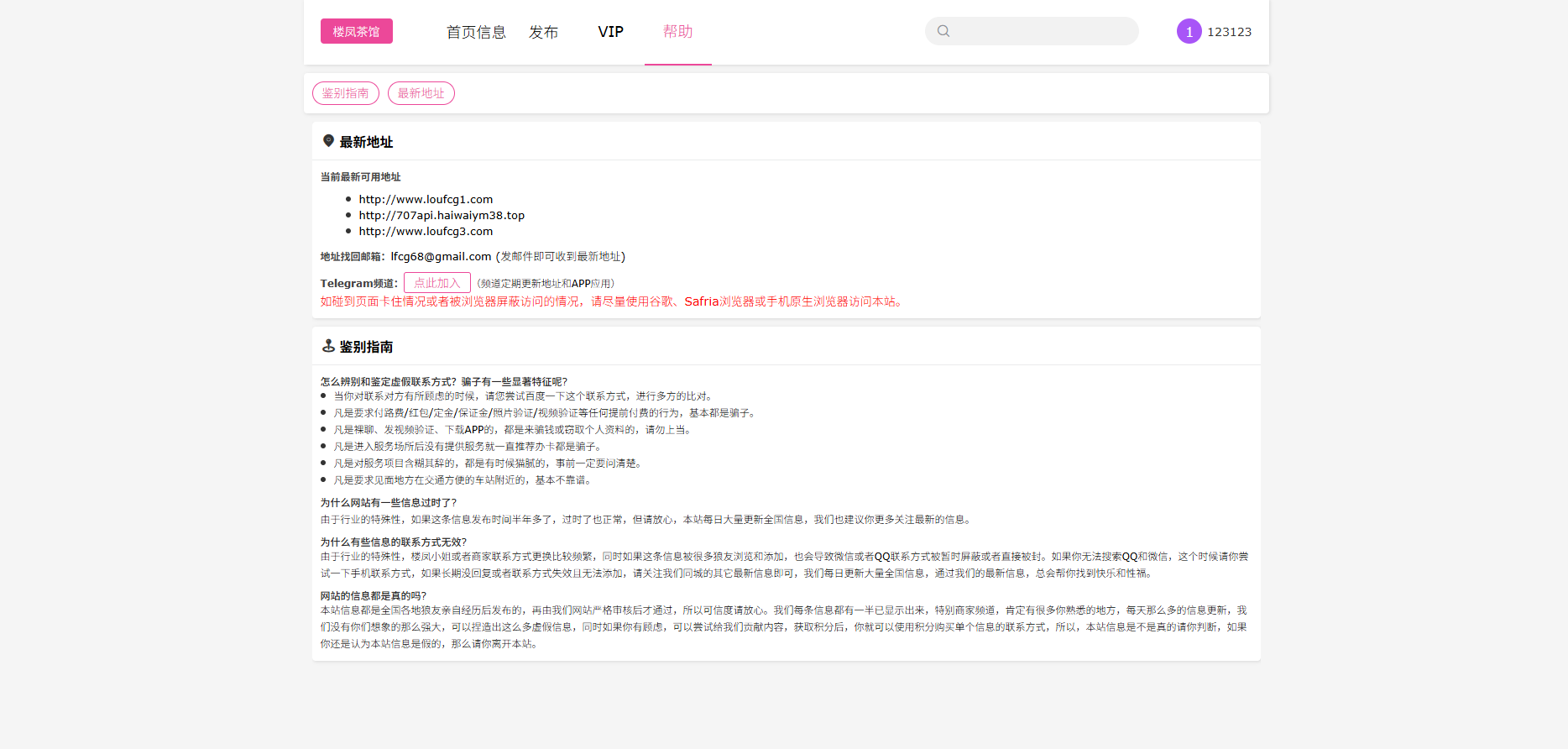The width and height of the screenshot is (1568, 749).
Task: Click the pink 楼凤茶馆 logo
Action: [x=356, y=31]
